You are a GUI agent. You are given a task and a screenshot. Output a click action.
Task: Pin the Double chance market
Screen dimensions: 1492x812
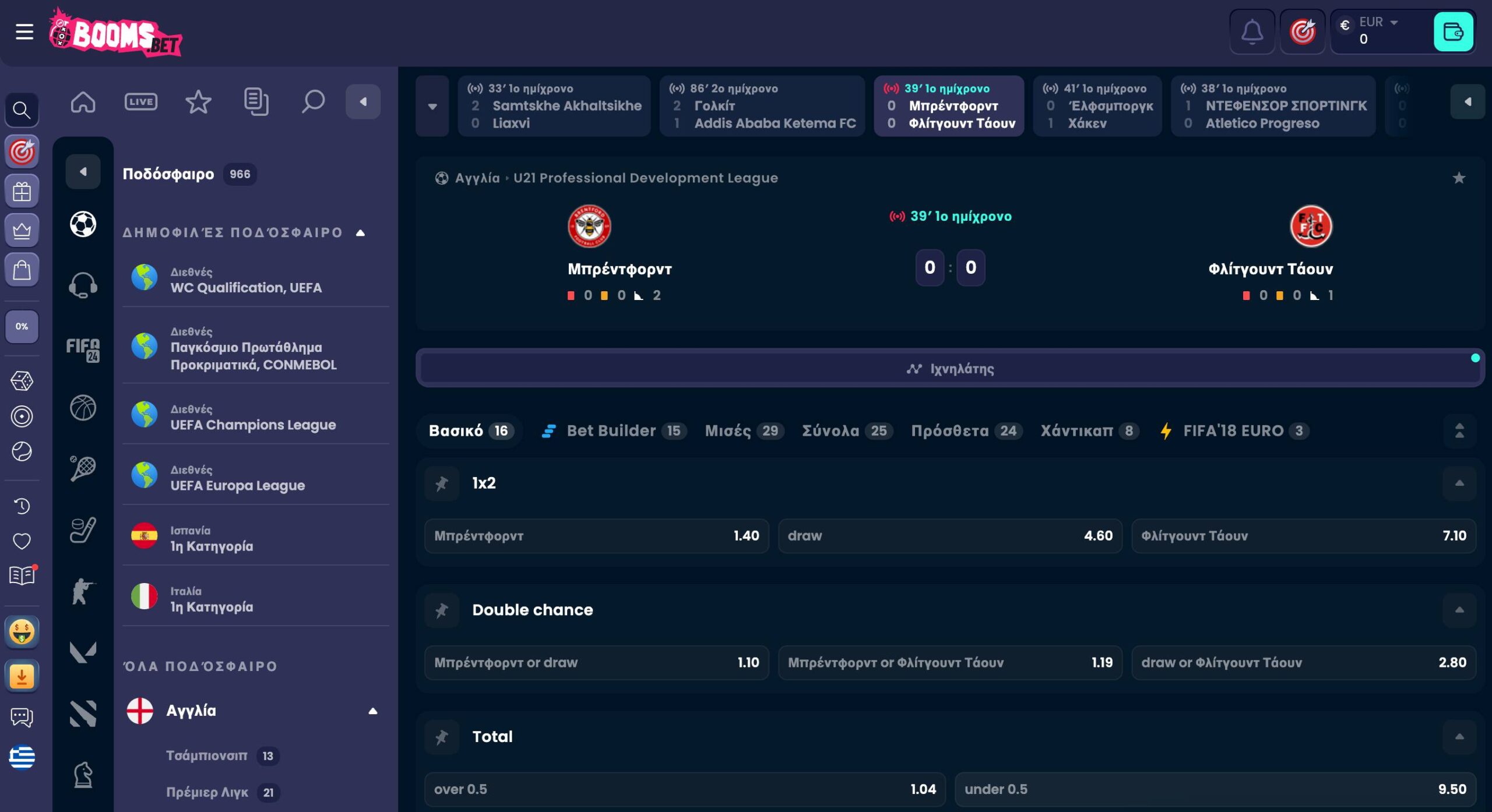click(x=442, y=610)
